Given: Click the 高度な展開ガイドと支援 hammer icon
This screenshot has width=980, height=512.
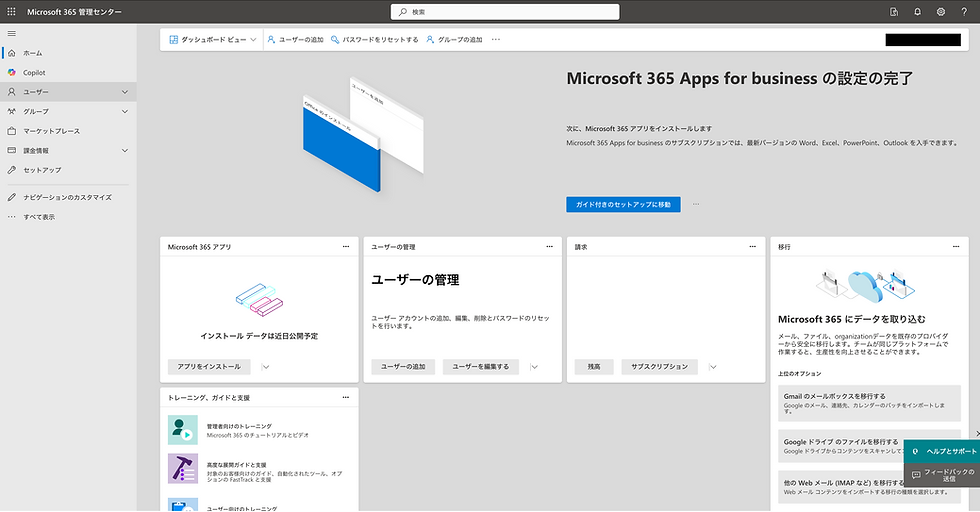Looking at the screenshot, I should [182, 469].
